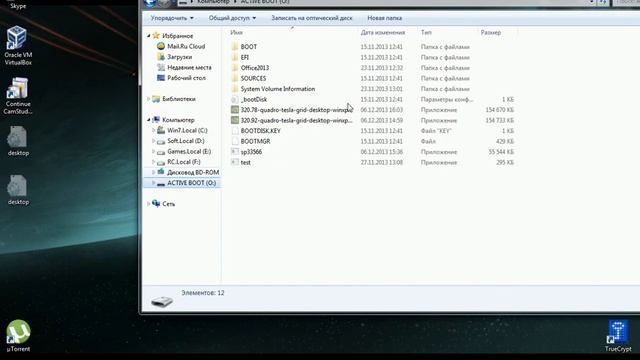
Task: Create a folder with Новая папка
Action: tap(384, 18)
